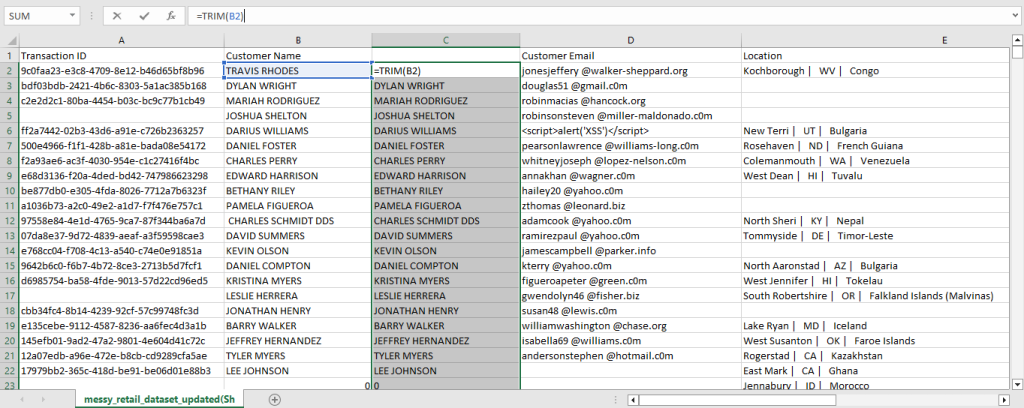This screenshot has height=408, width=1024.
Task: Click cell C2 containing =TRIM(B2)
Action: [x=445, y=71]
